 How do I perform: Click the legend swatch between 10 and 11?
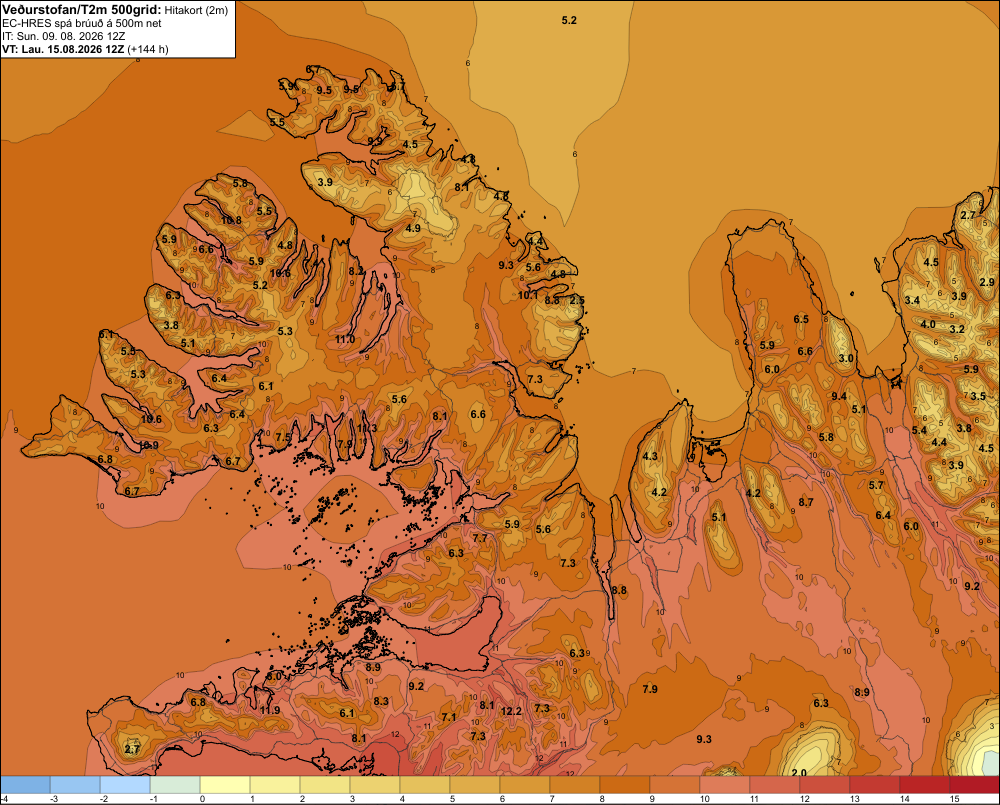pos(724,785)
